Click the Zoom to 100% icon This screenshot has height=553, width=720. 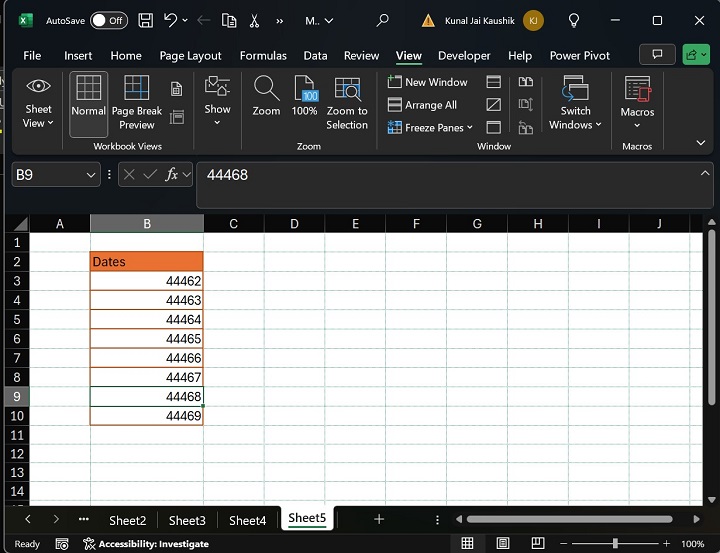tap(305, 98)
